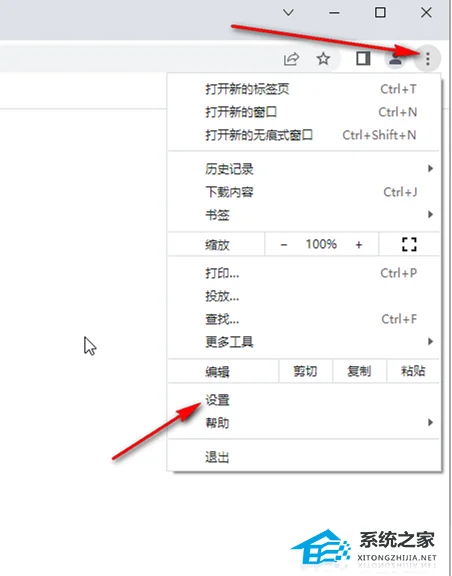
Task: Expand the 更多工具 submenu
Action: point(304,342)
